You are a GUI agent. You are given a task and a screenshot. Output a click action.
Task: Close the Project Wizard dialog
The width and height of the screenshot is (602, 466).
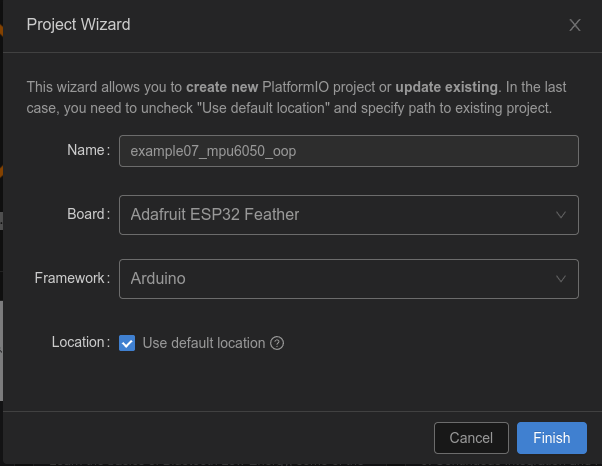[575, 25]
